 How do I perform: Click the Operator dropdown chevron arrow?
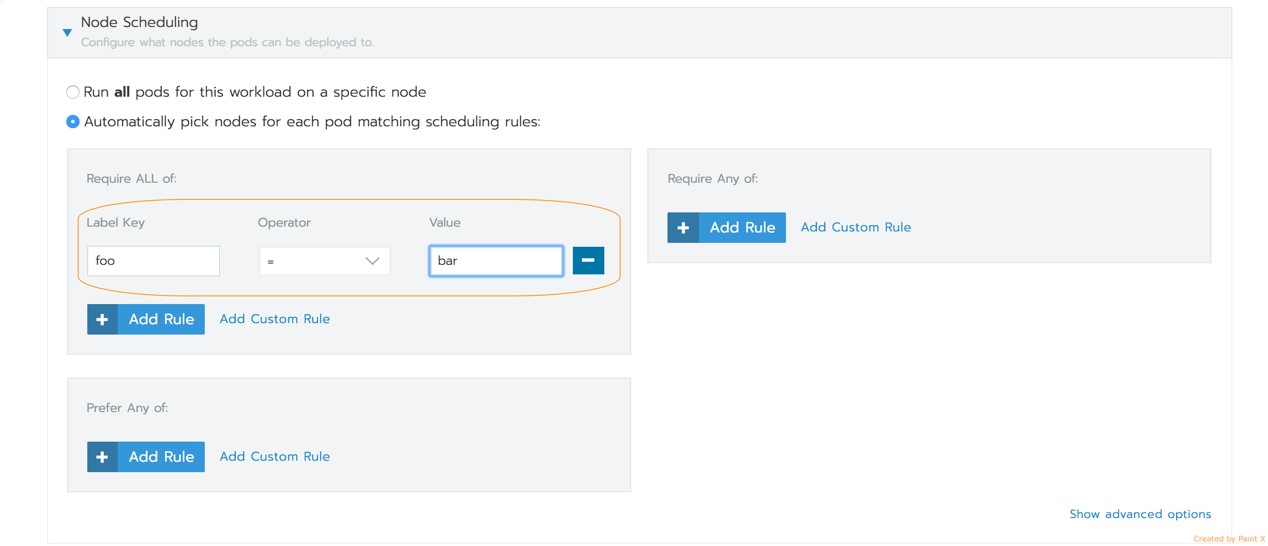[372, 261]
